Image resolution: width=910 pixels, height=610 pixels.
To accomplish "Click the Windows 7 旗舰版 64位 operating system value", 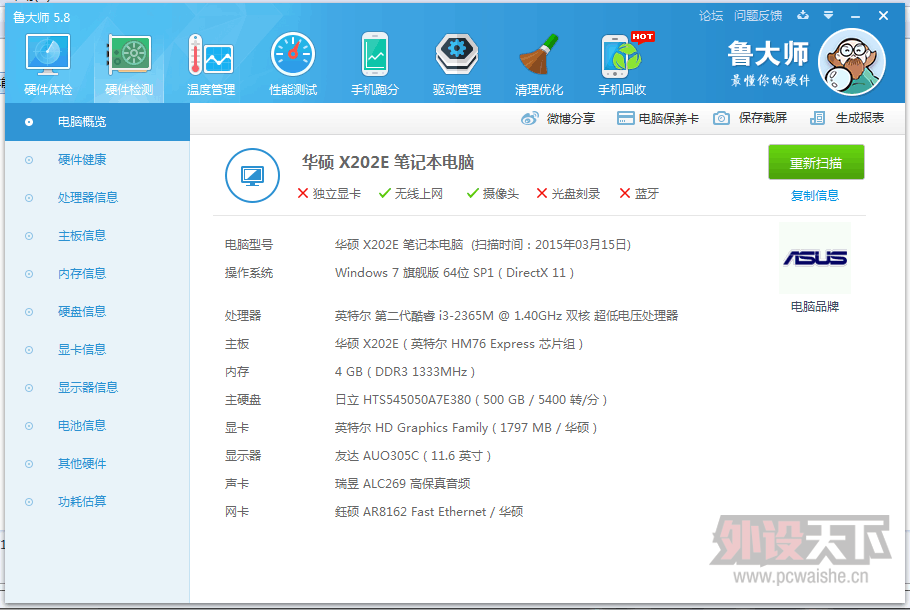I will (x=454, y=273).
